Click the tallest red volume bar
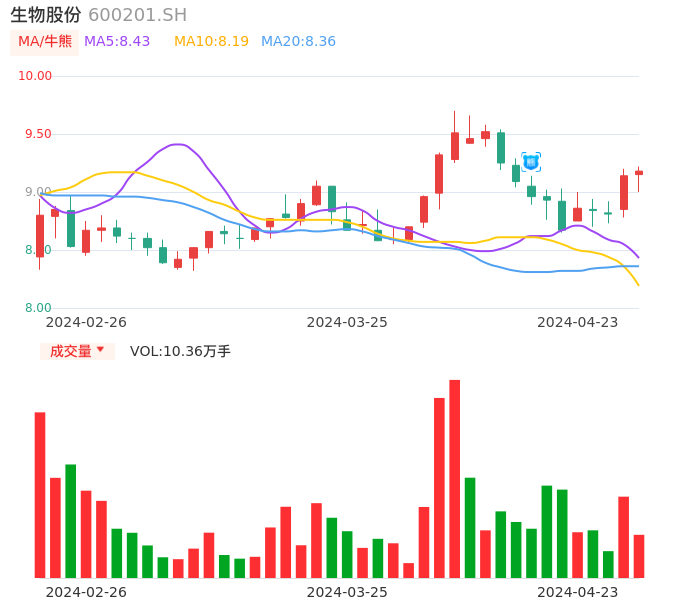Image resolution: width=686 pixels, height=606 pixels. (x=455, y=478)
